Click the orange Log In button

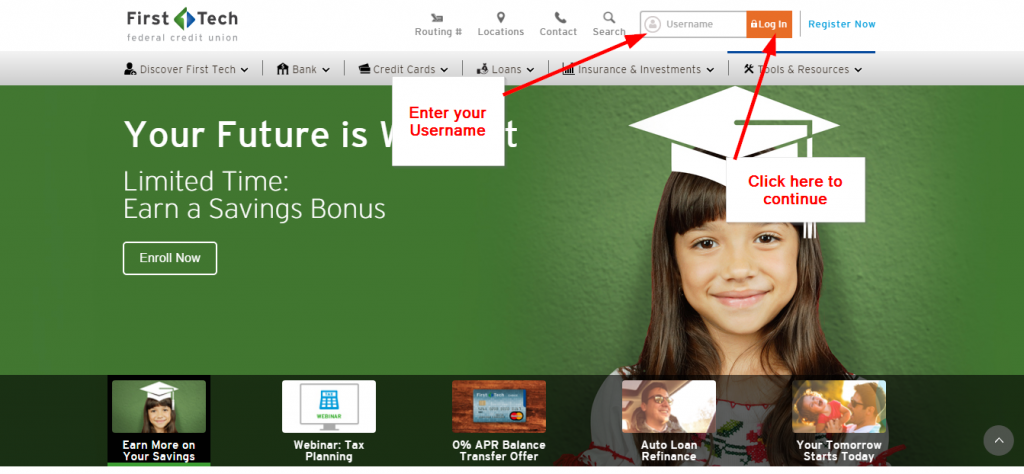pyautogui.click(x=769, y=24)
